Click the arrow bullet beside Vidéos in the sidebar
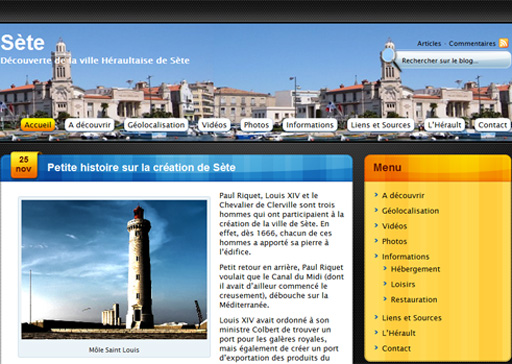Screen dimensions: 512x364 coord(376,225)
